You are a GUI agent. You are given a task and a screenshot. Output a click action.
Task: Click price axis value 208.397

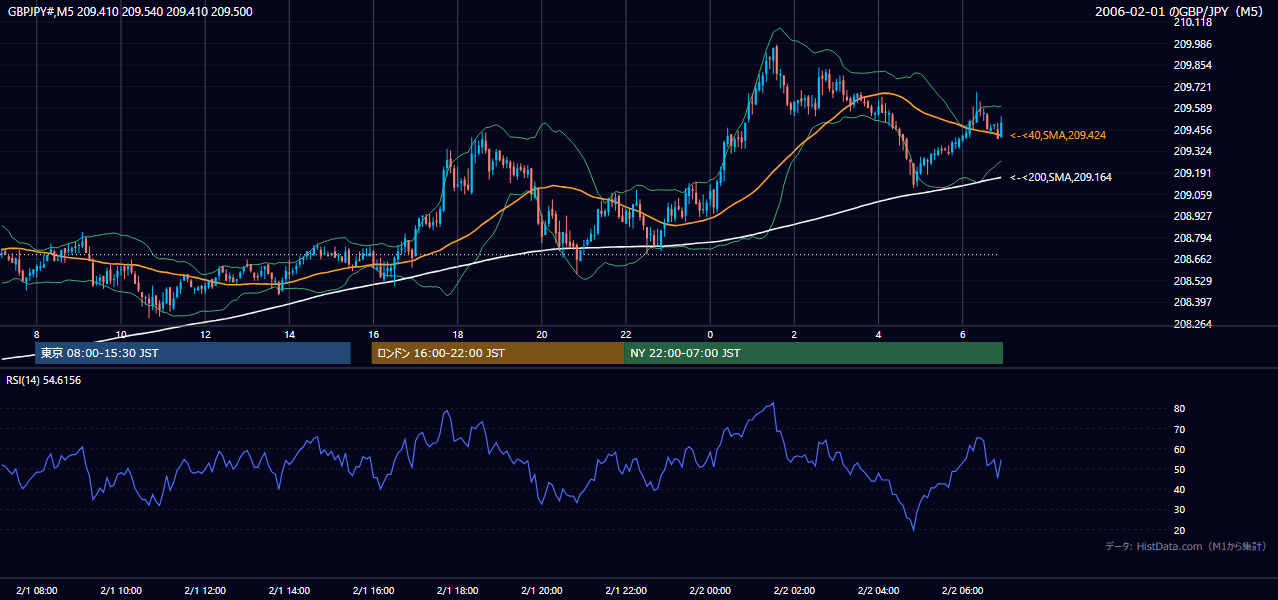click(1193, 302)
